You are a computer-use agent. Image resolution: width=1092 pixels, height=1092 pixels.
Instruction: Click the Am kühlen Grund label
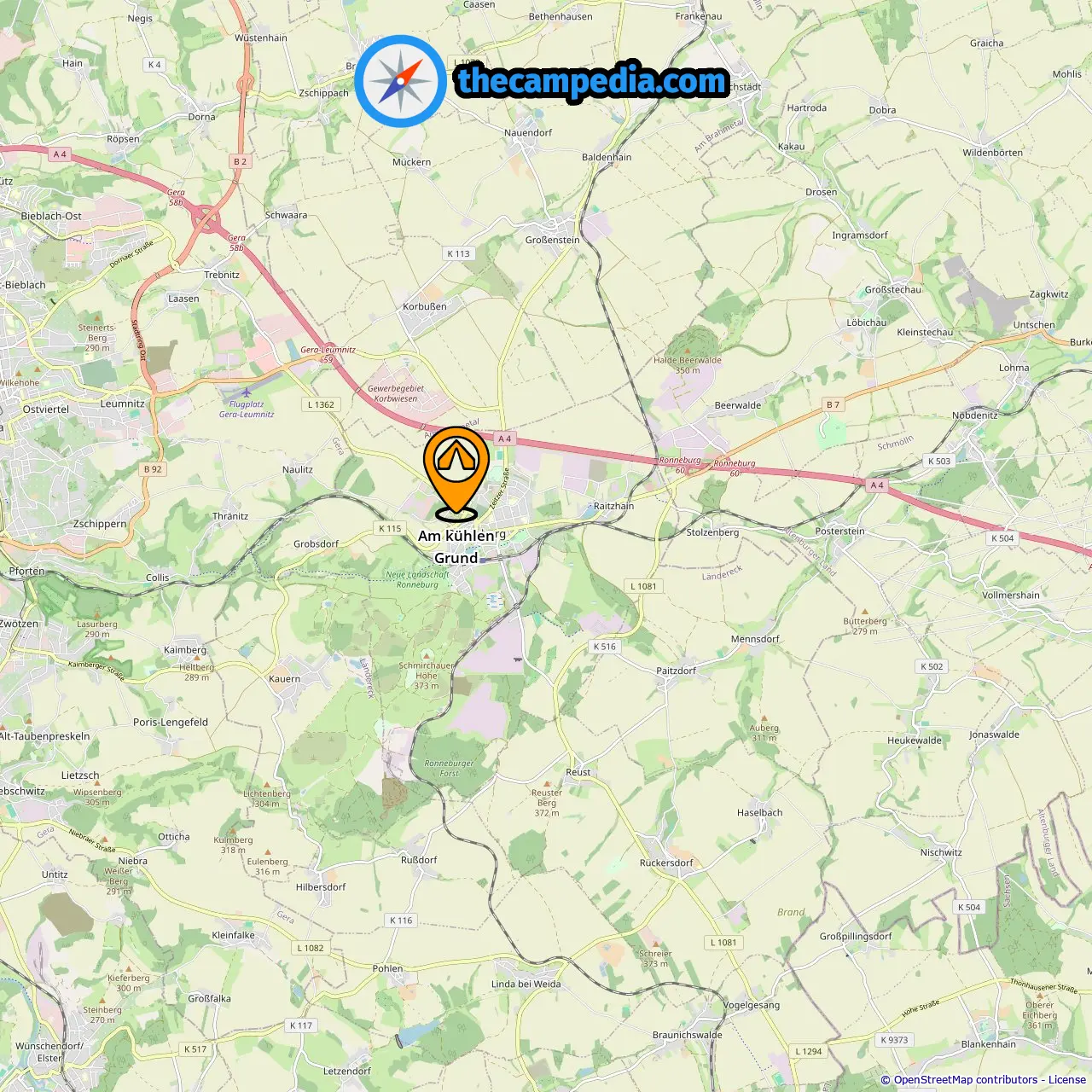(456, 547)
